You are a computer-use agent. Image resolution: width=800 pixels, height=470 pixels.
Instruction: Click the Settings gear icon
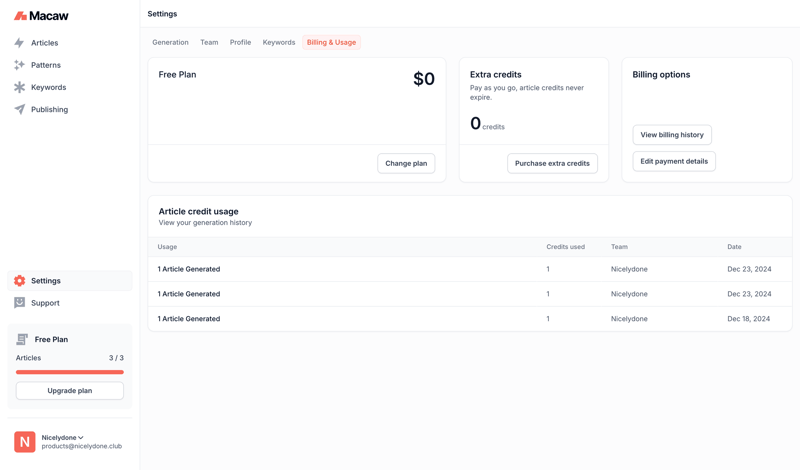[x=19, y=281]
